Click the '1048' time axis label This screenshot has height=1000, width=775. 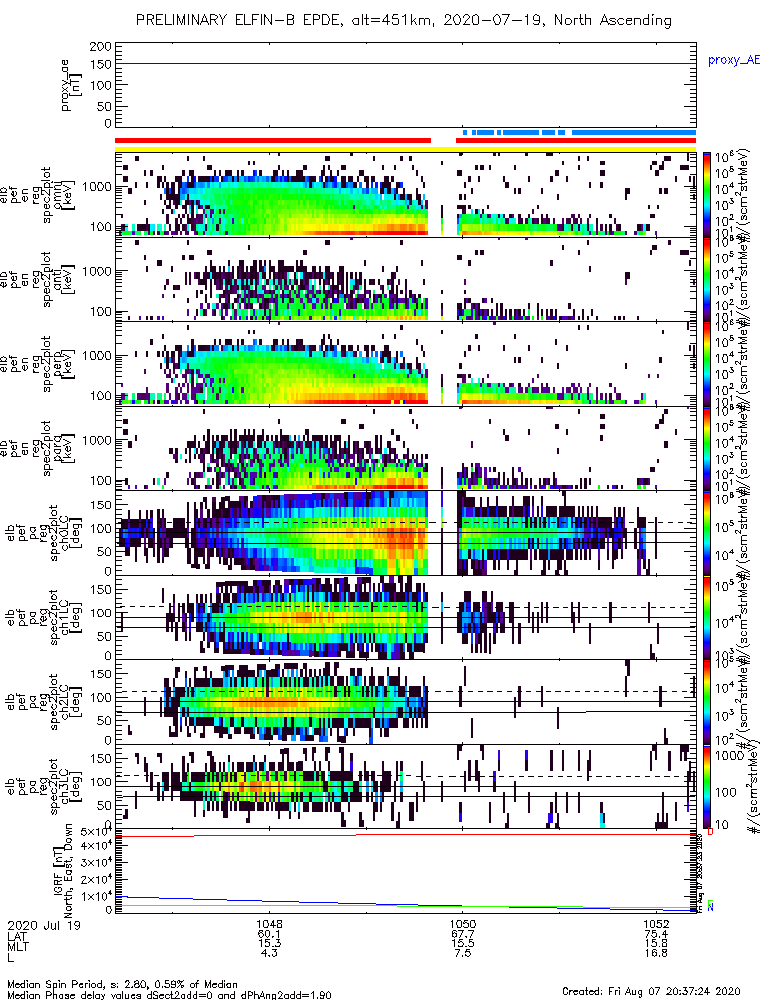pos(269,924)
